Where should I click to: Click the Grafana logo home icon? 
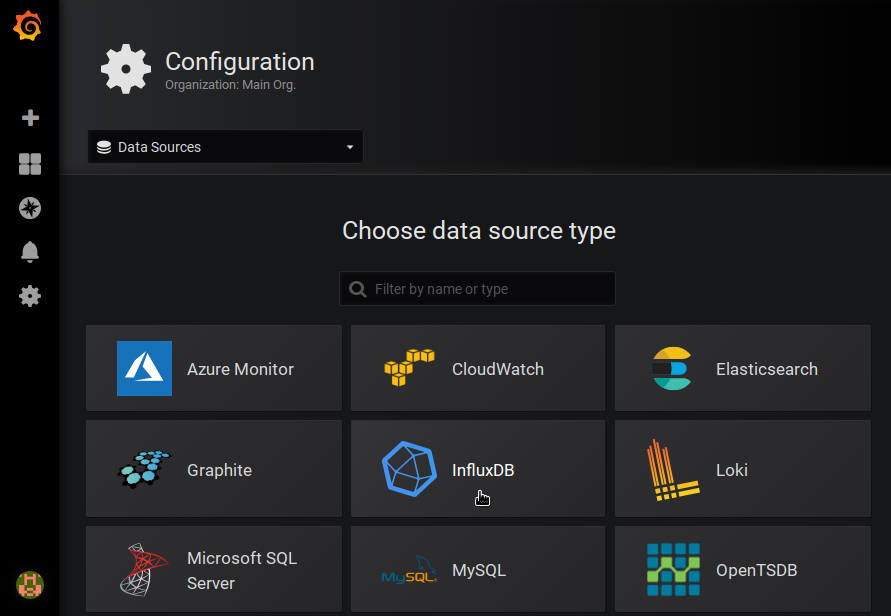[28, 27]
